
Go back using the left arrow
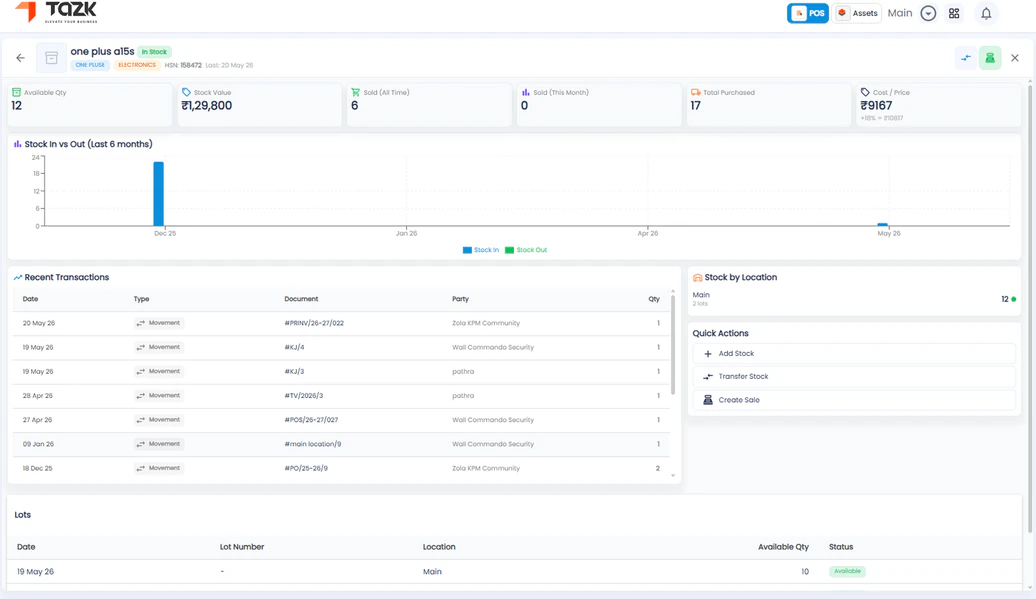[x=20, y=58]
